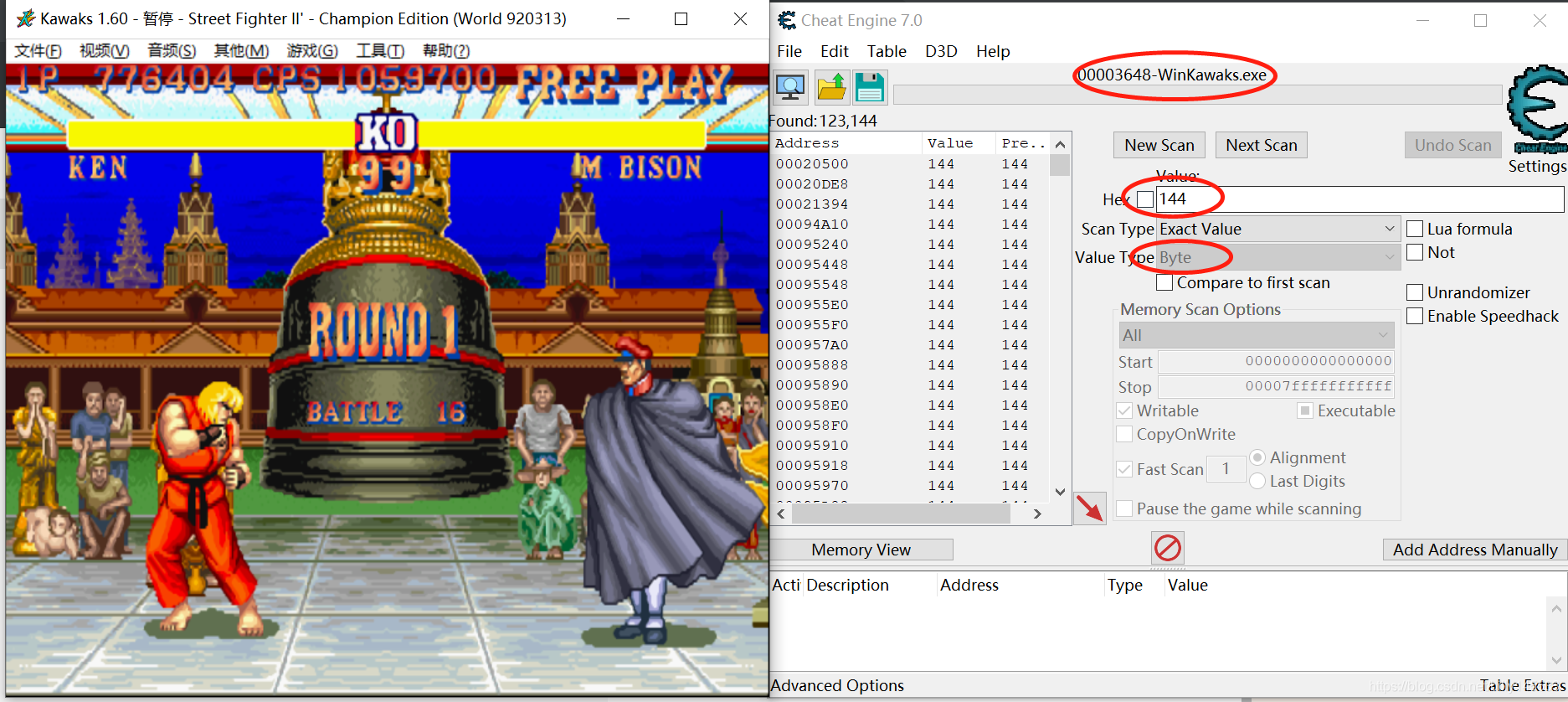Open the memory region All dropdown
Viewport: 1568px width, 702px height.
coord(1257,335)
